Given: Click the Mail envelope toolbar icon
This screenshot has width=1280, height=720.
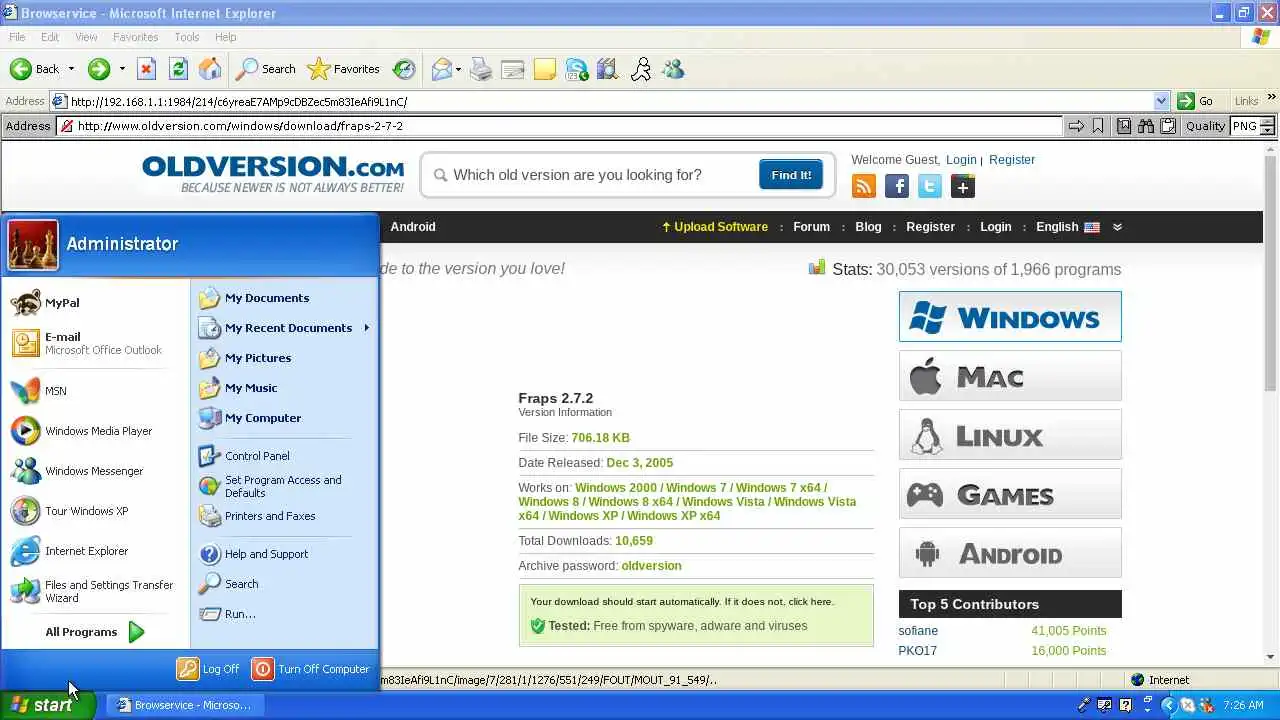Looking at the screenshot, I should click(x=441, y=69).
